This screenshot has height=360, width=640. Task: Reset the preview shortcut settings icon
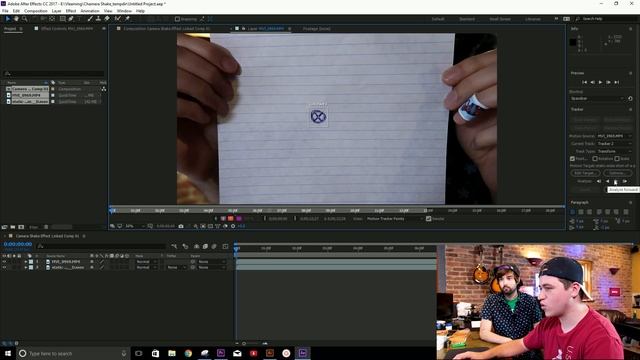click(630, 98)
